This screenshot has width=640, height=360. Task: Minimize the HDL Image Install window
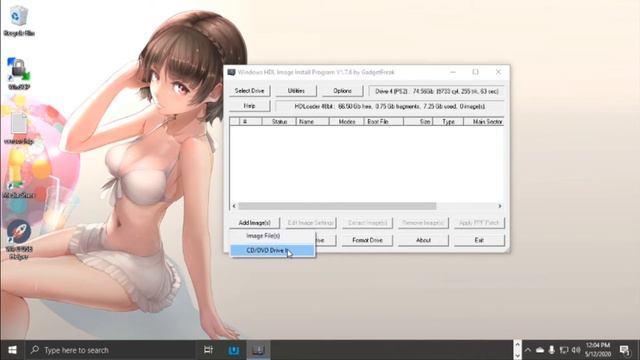click(x=453, y=72)
